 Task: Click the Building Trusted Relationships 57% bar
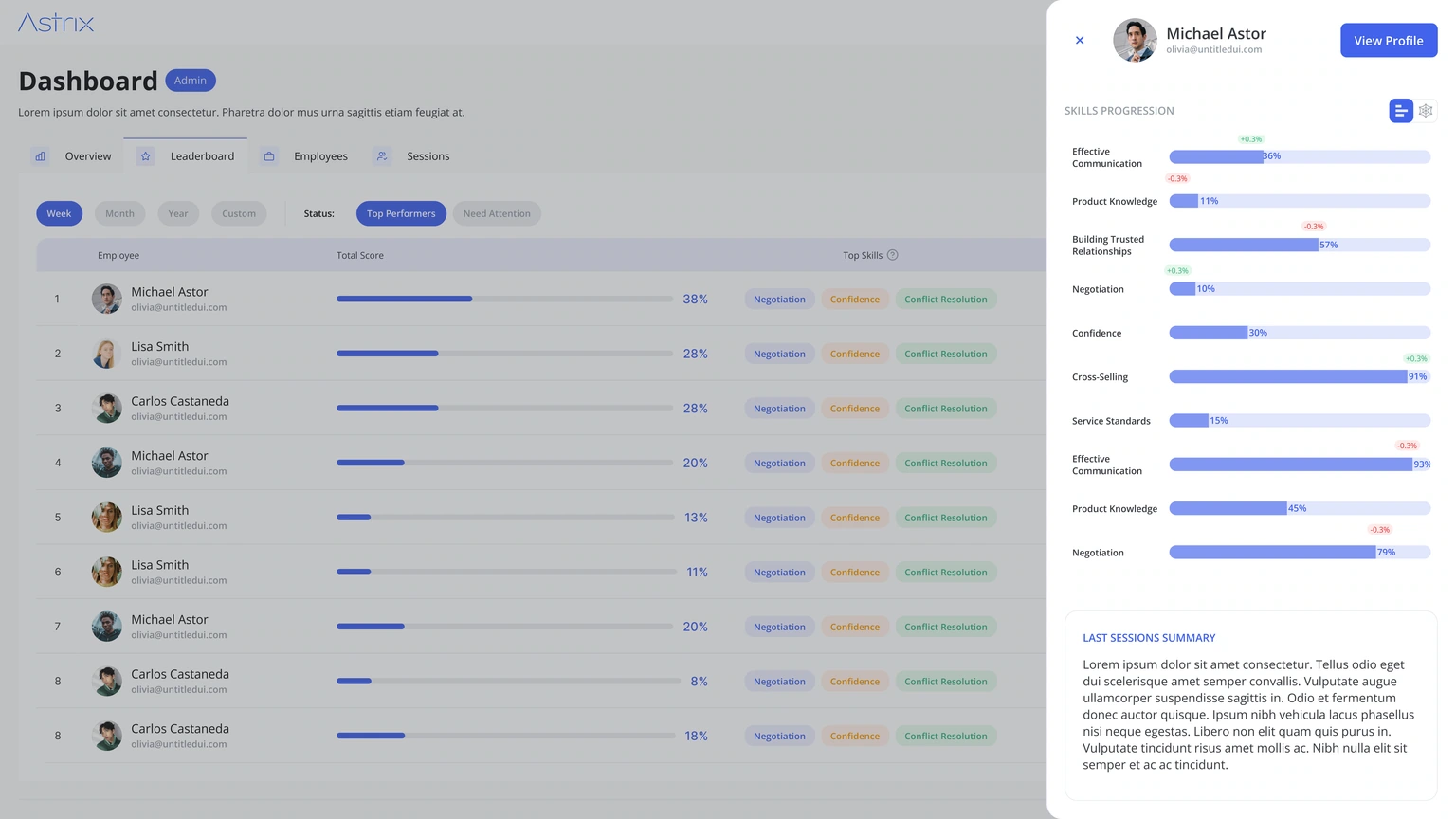(x=1300, y=245)
